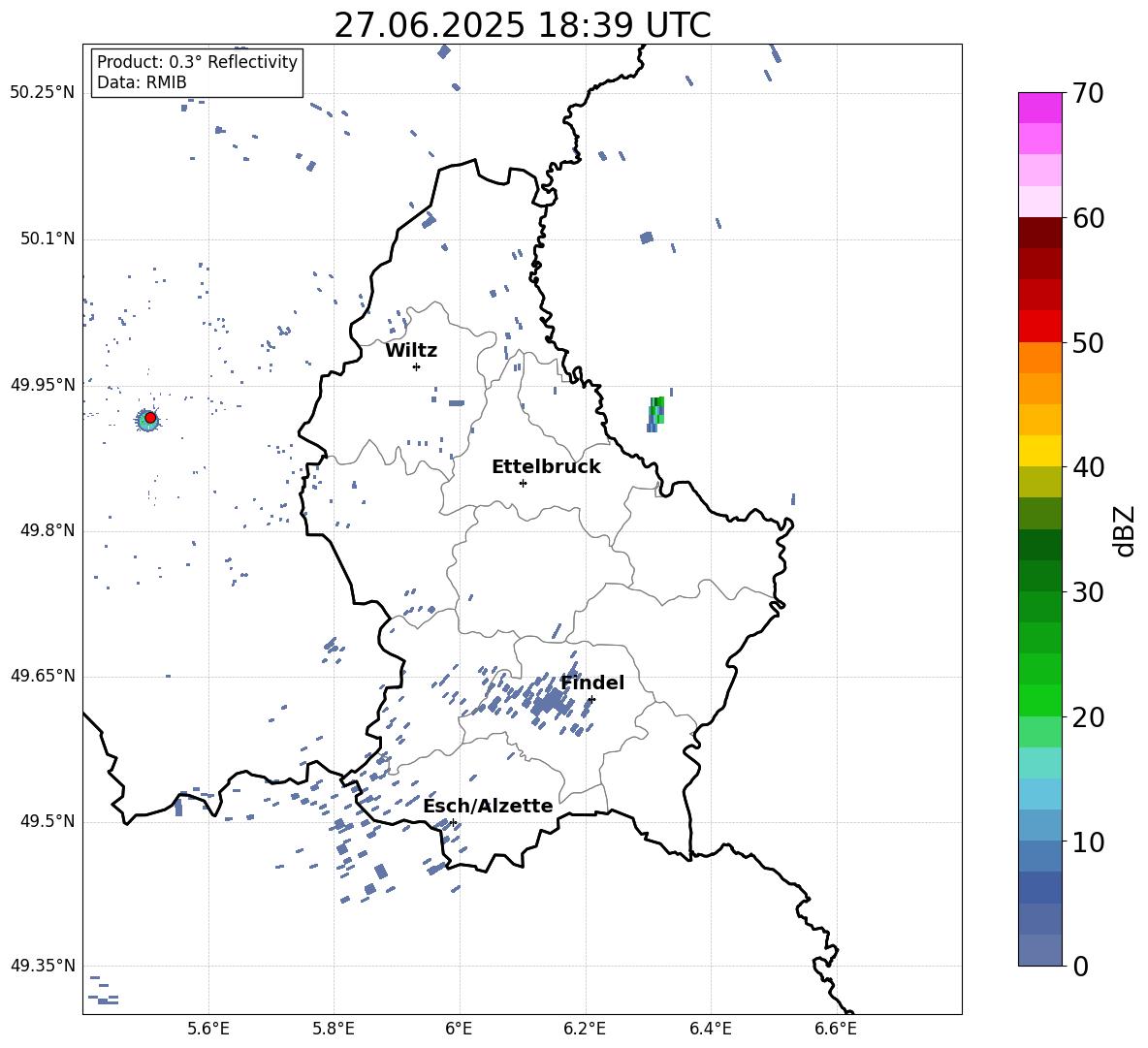Click the 6.2°E longitude label
This screenshot has height=1048, width=1148.
(x=585, y=1029)
